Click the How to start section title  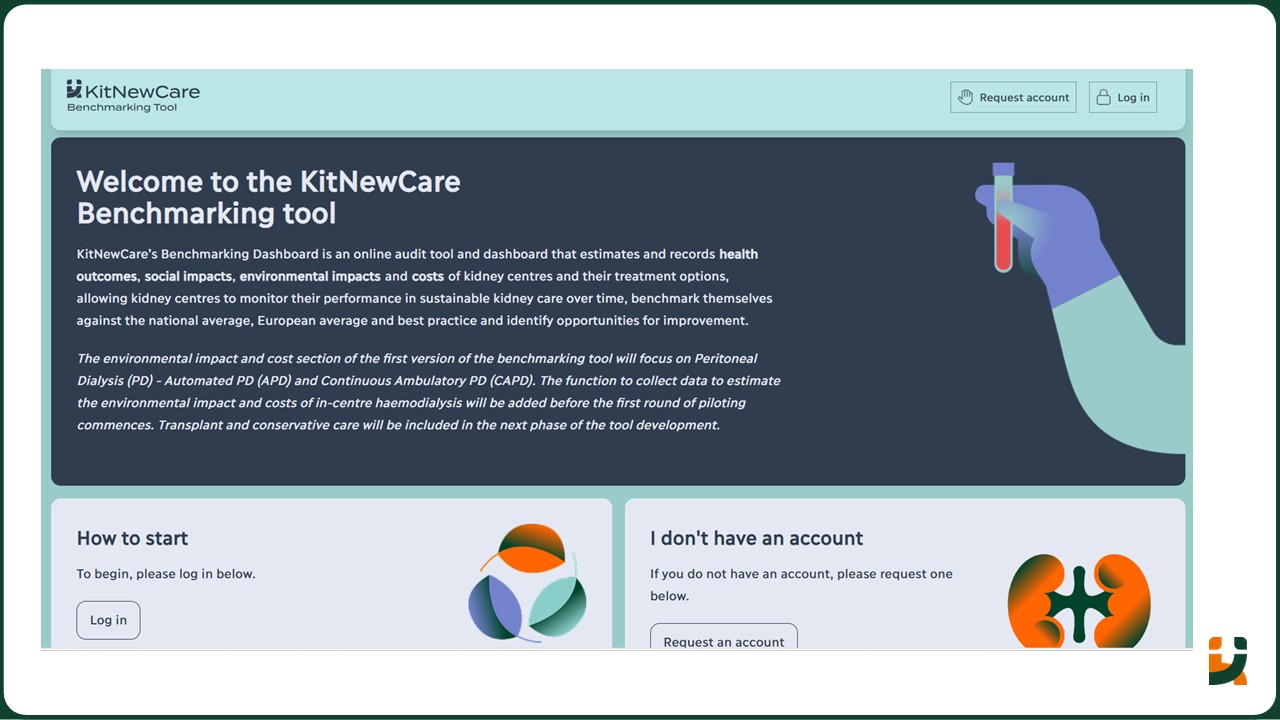(132, 538)
